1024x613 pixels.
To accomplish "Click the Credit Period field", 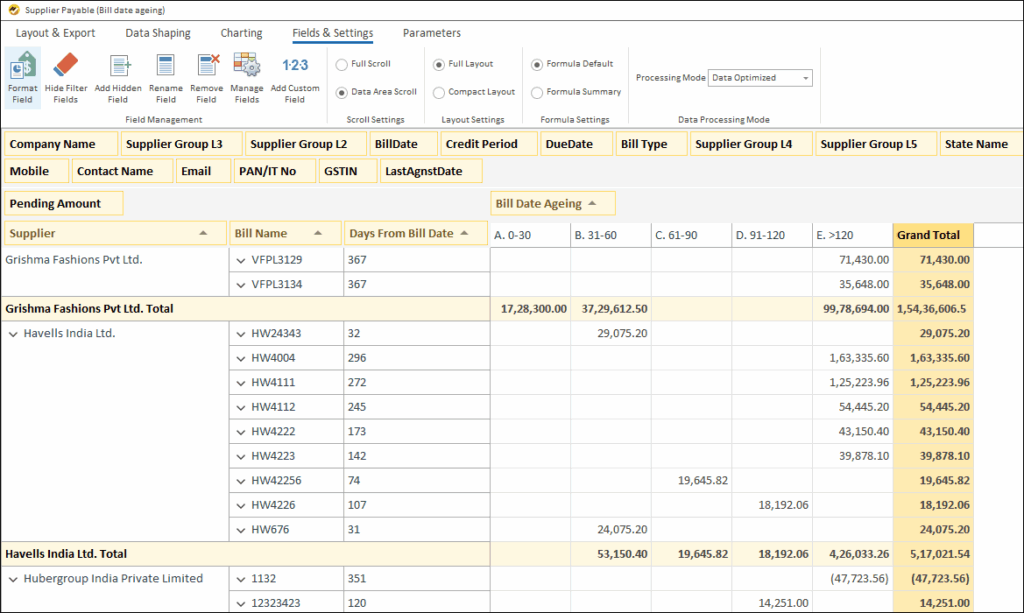I will pos(489,144).
